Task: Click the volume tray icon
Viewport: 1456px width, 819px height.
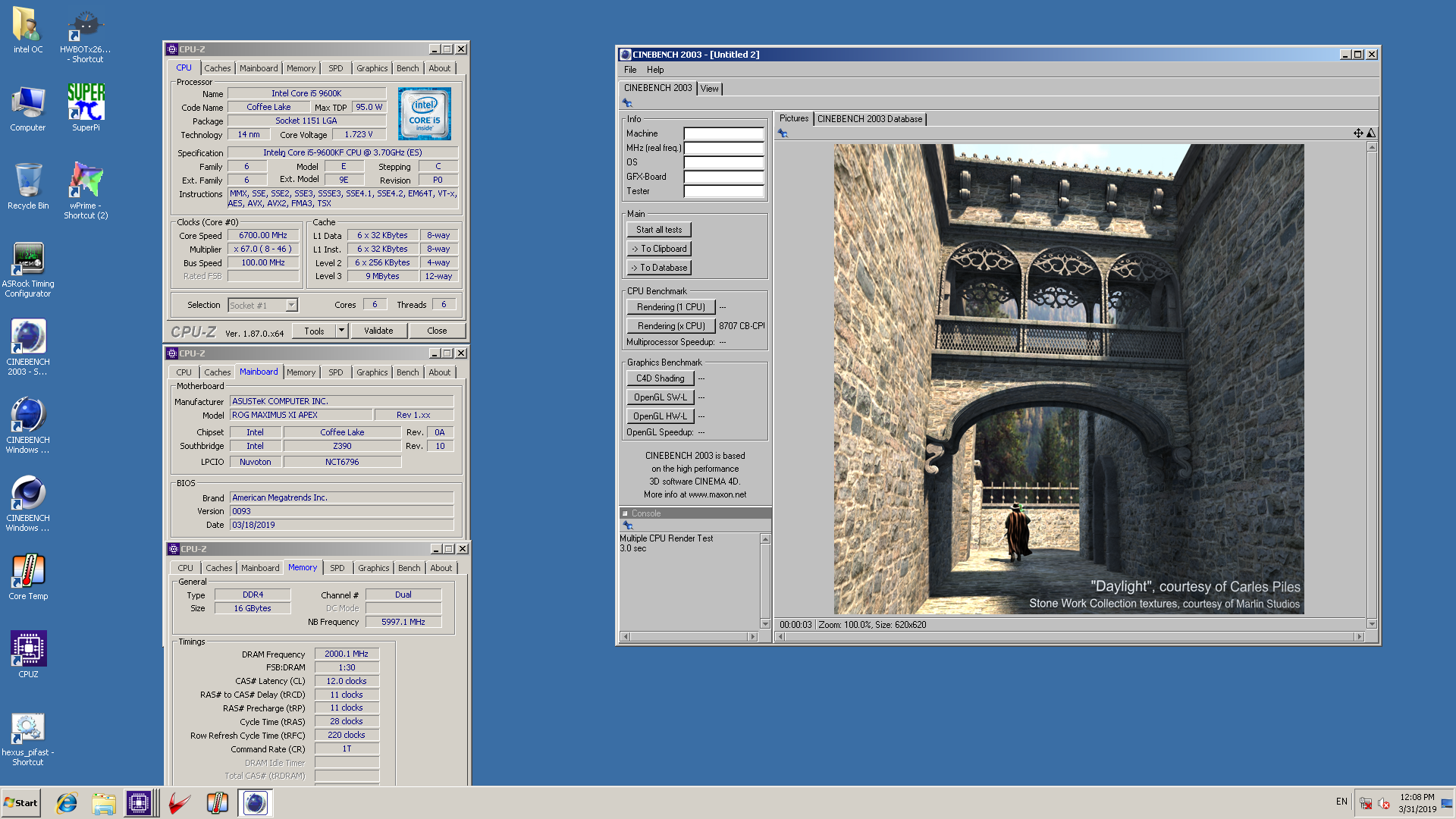Action: (x=1383, y=803)
